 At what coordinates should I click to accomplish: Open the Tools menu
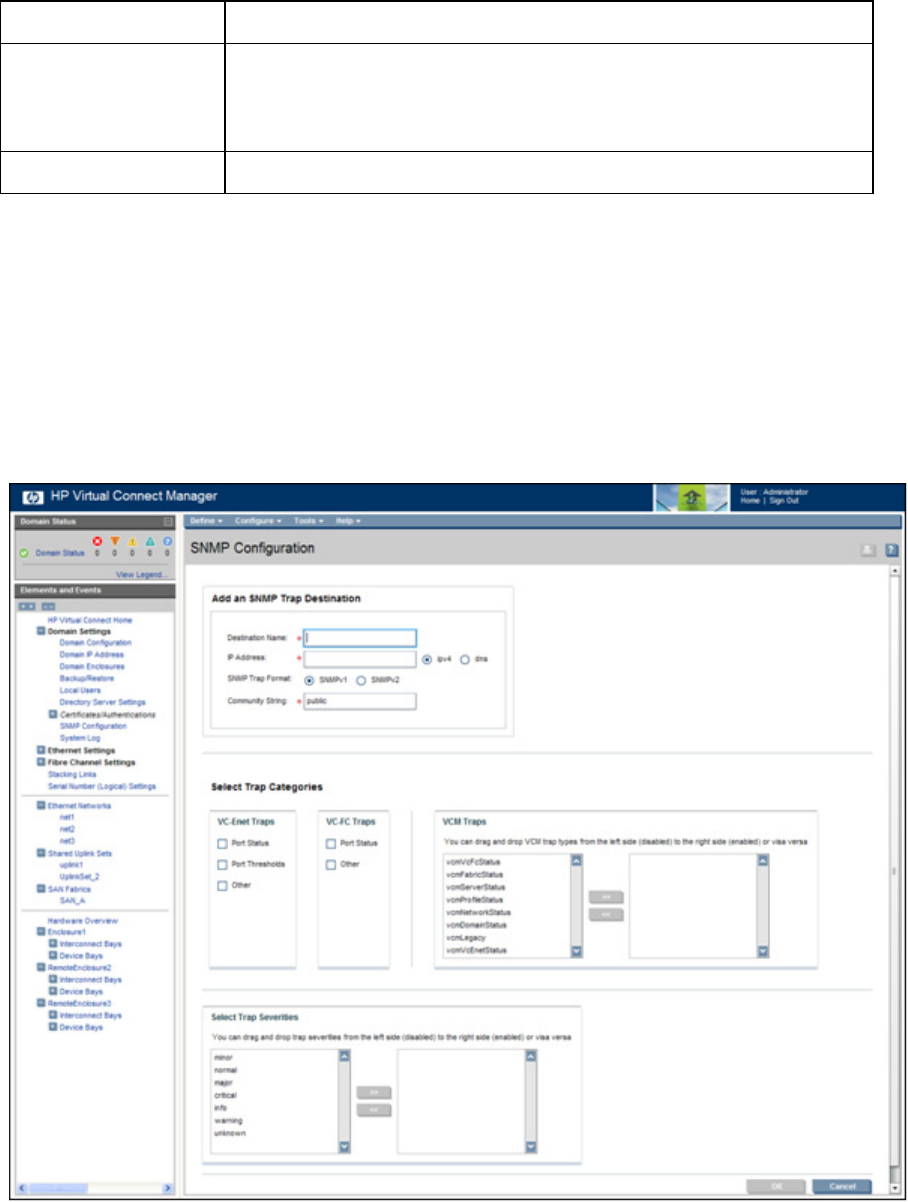click(308, 522)
